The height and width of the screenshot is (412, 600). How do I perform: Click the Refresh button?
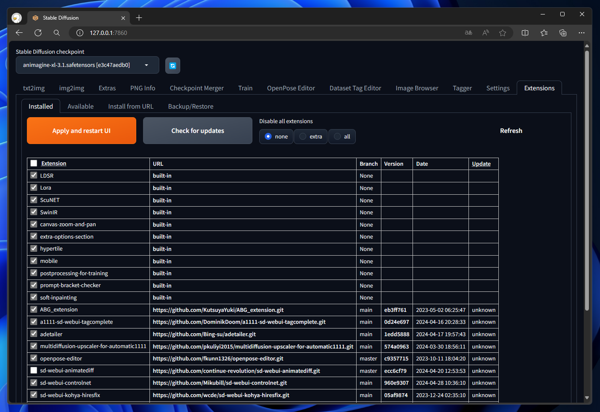[511, 131]
